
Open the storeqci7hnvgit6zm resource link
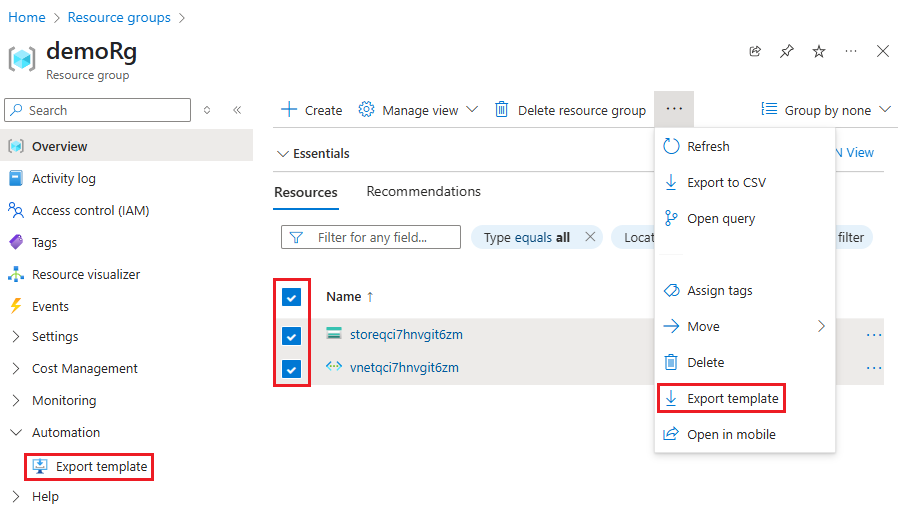pyautogui.click(x=406, y=334)
